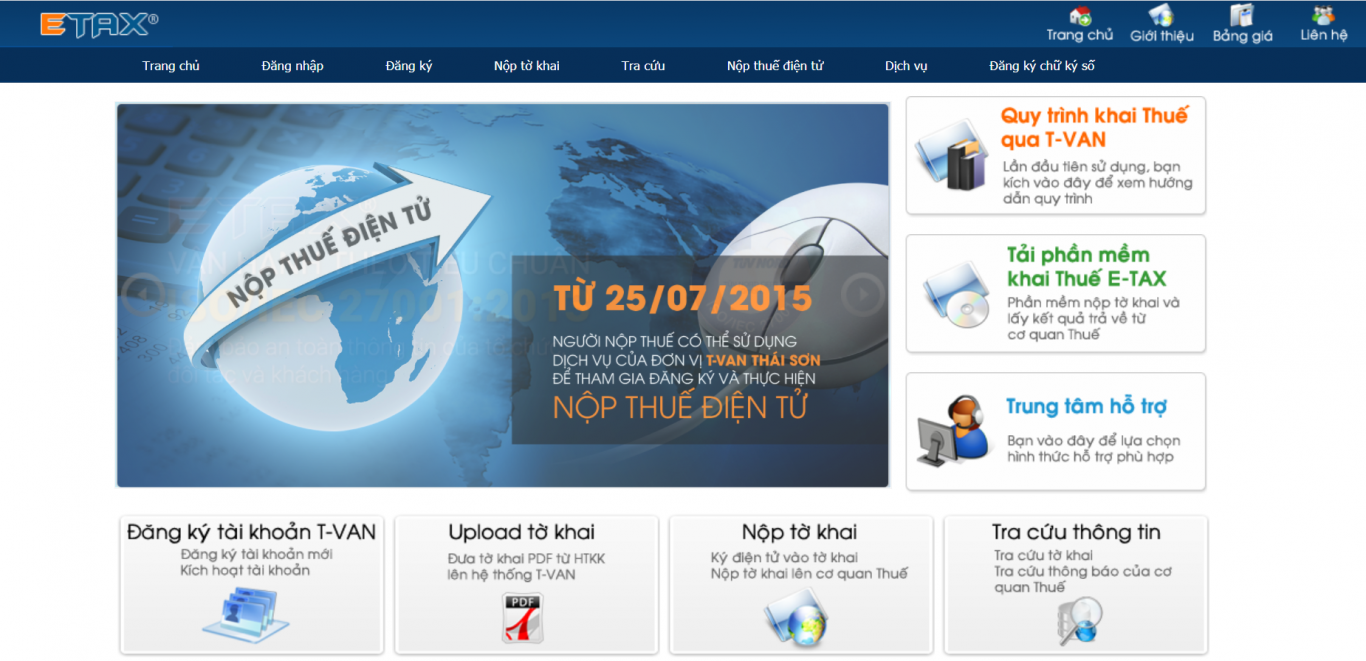Open the Upload tờ khai heading

click(521, 532)
